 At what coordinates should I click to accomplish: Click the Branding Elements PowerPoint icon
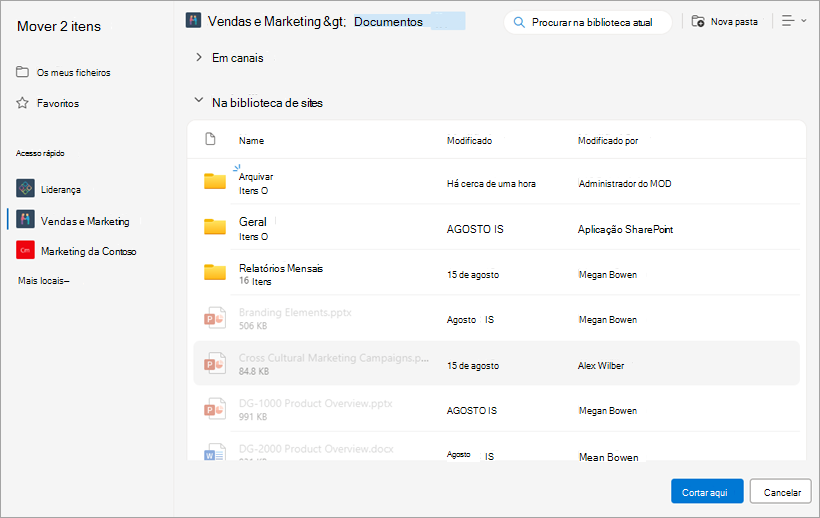point(214,318)
